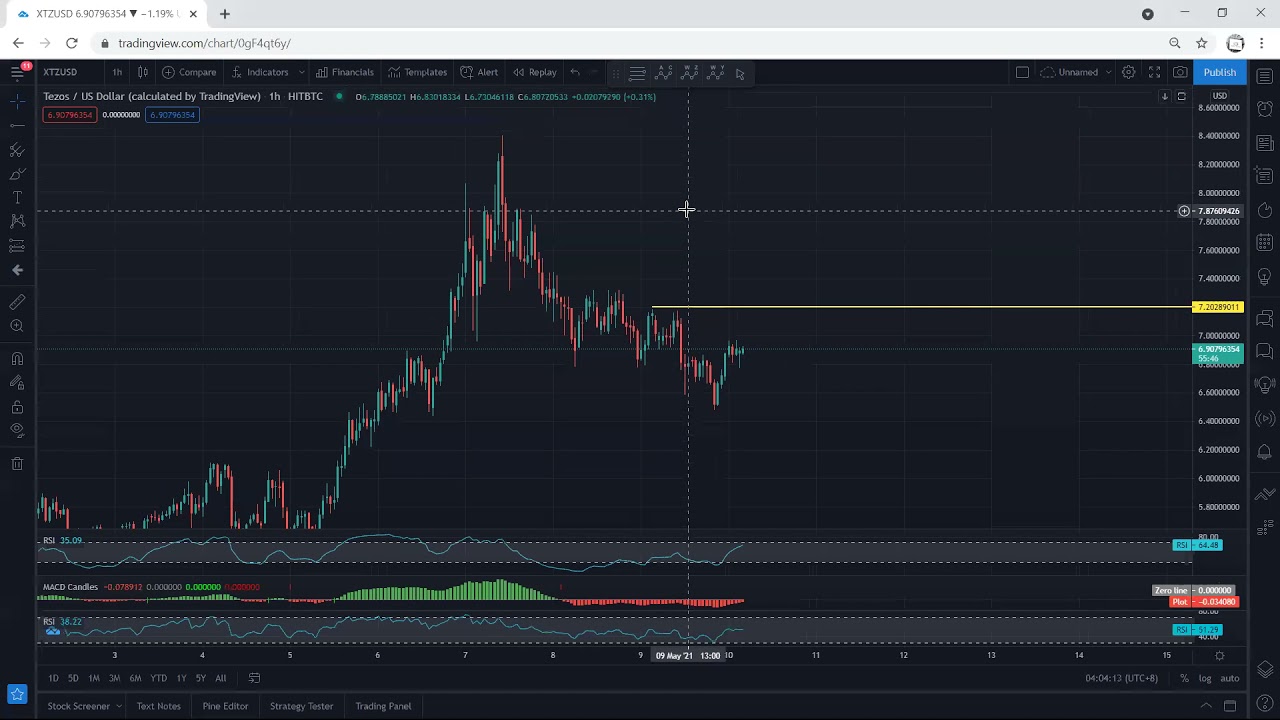Open the Unnamed layout dropdown
This screenshot has height=720, width=1280.
pos(1076,72)
